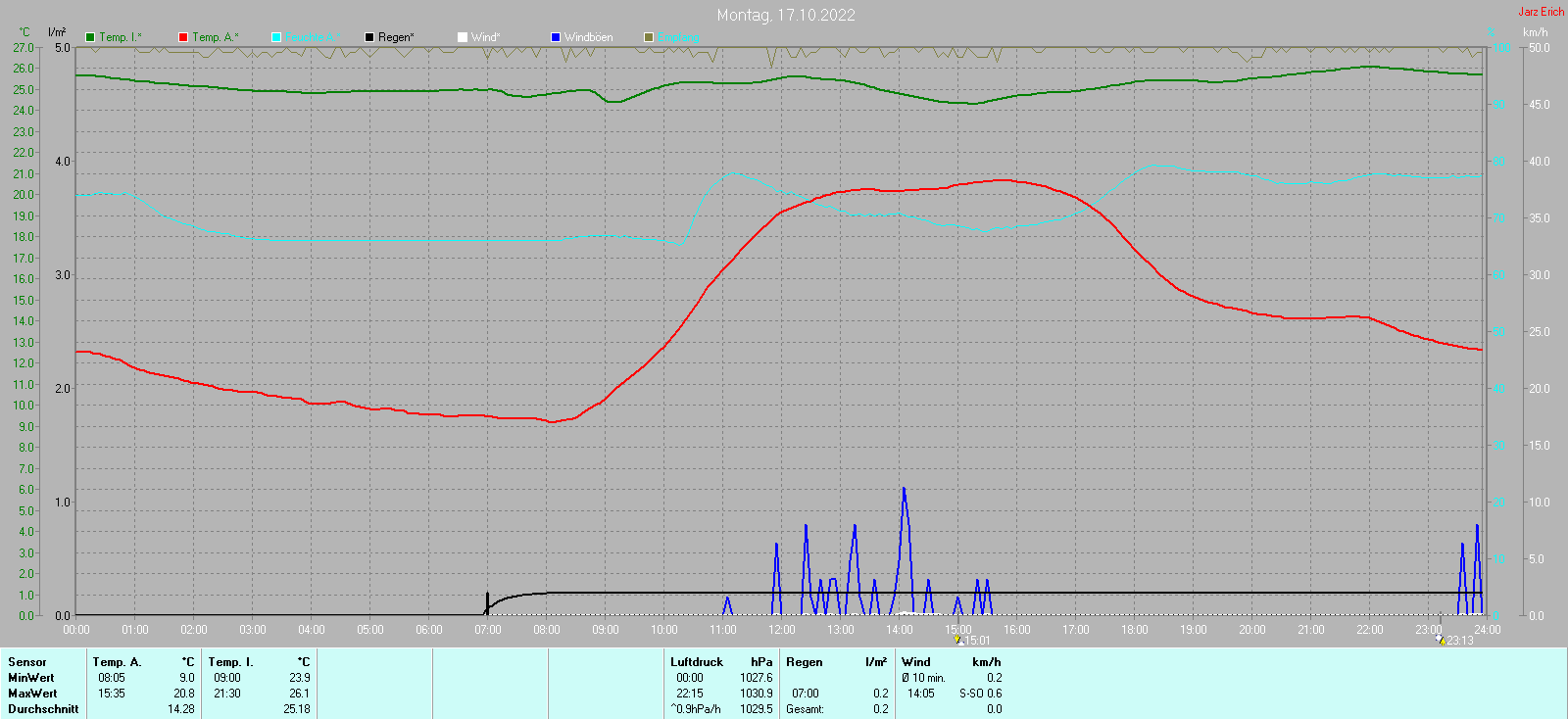The width and height of the screenshot is (1568, 719).
Task: Click the pressure trend '^0.9hPa/h'
Action: (696, 709)
